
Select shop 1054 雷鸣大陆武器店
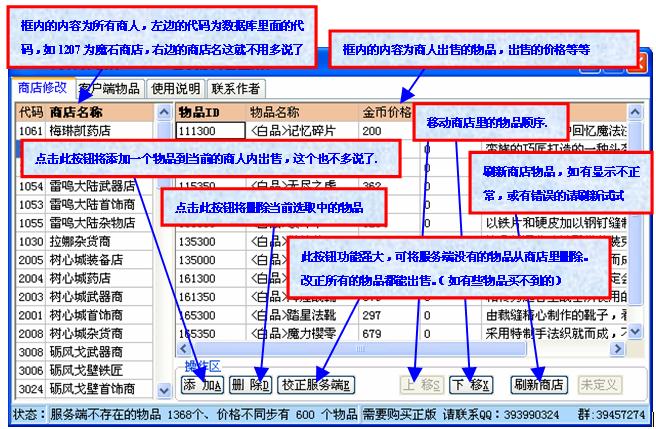[80, 186]
